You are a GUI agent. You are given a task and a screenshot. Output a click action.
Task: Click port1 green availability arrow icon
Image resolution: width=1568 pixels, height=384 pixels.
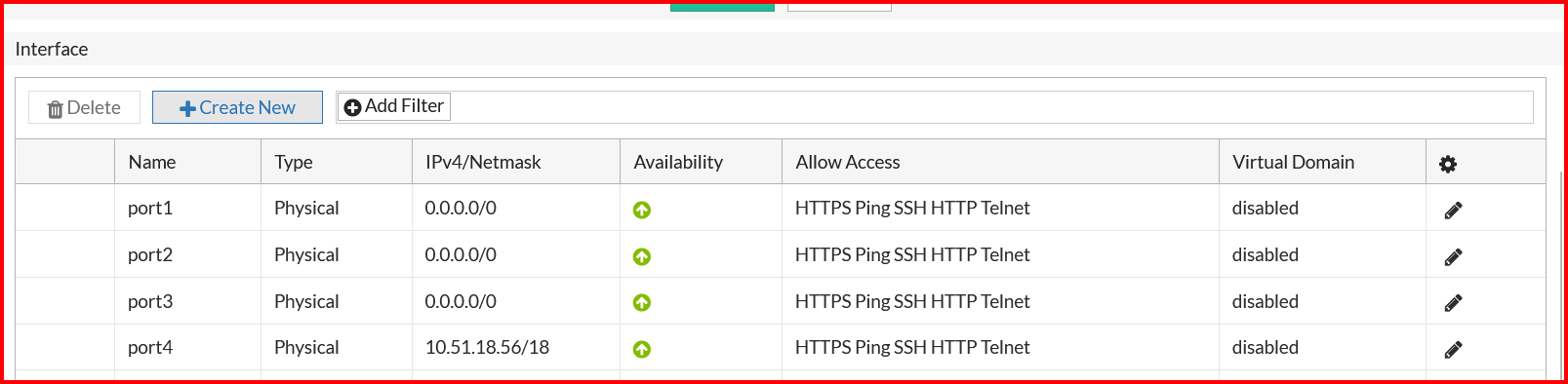[642, 210]
